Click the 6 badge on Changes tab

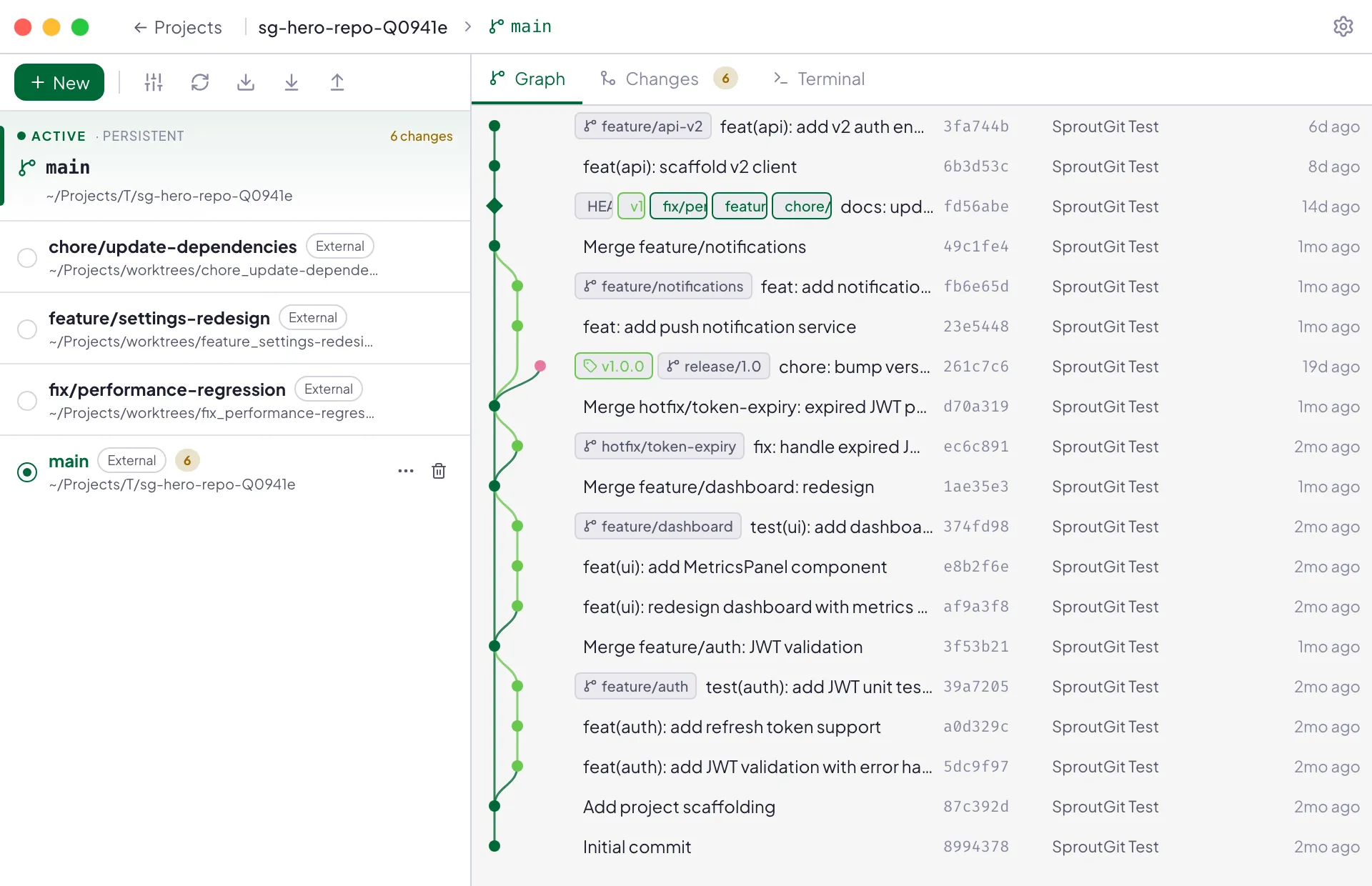725,79
